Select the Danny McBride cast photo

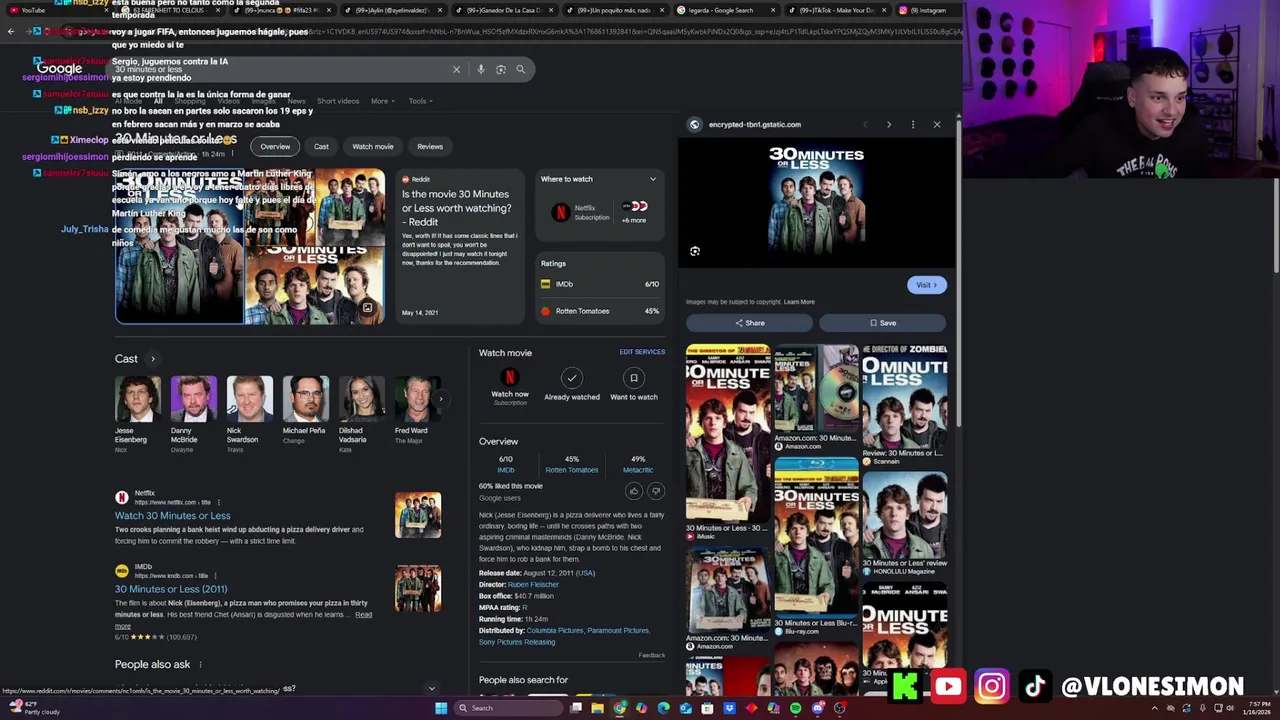click(x=193, y=399)
